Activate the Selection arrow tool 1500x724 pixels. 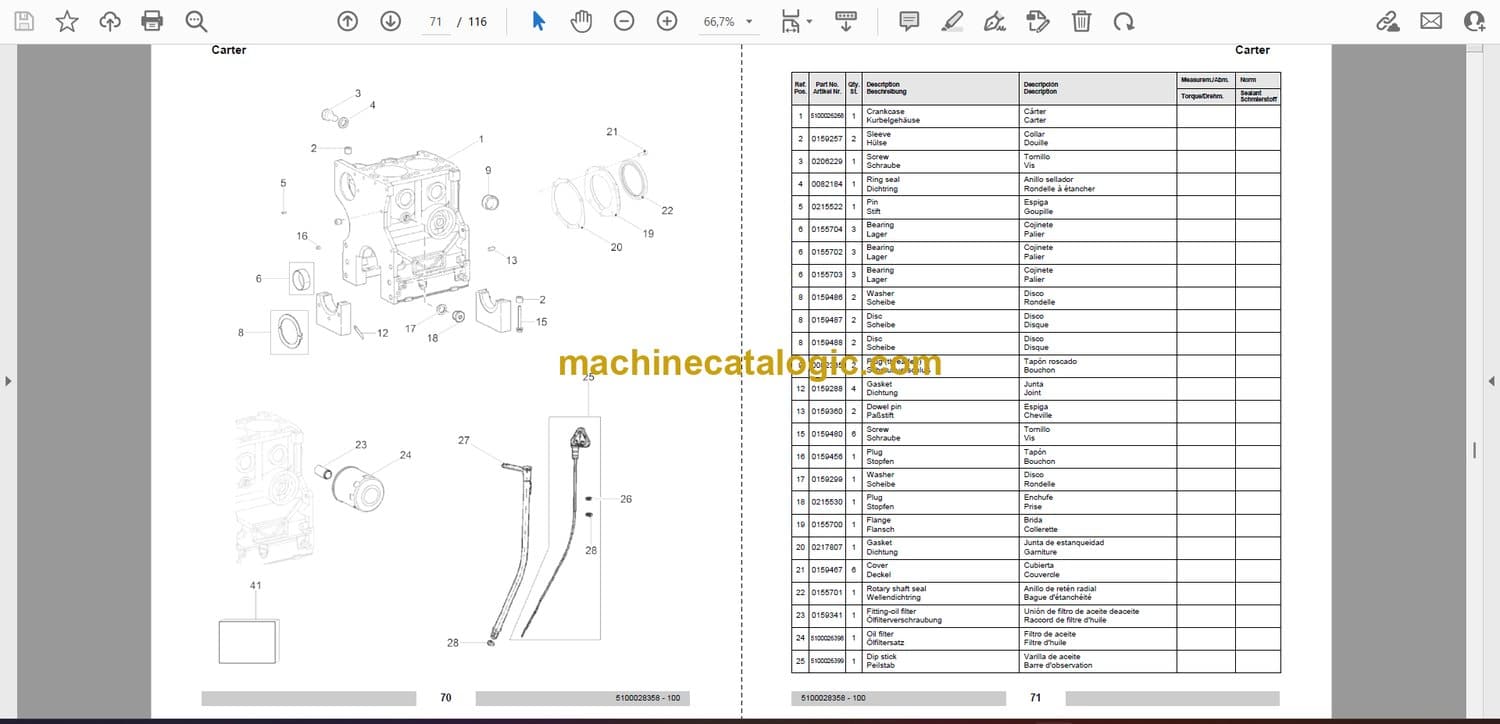(x=538, y=21)
